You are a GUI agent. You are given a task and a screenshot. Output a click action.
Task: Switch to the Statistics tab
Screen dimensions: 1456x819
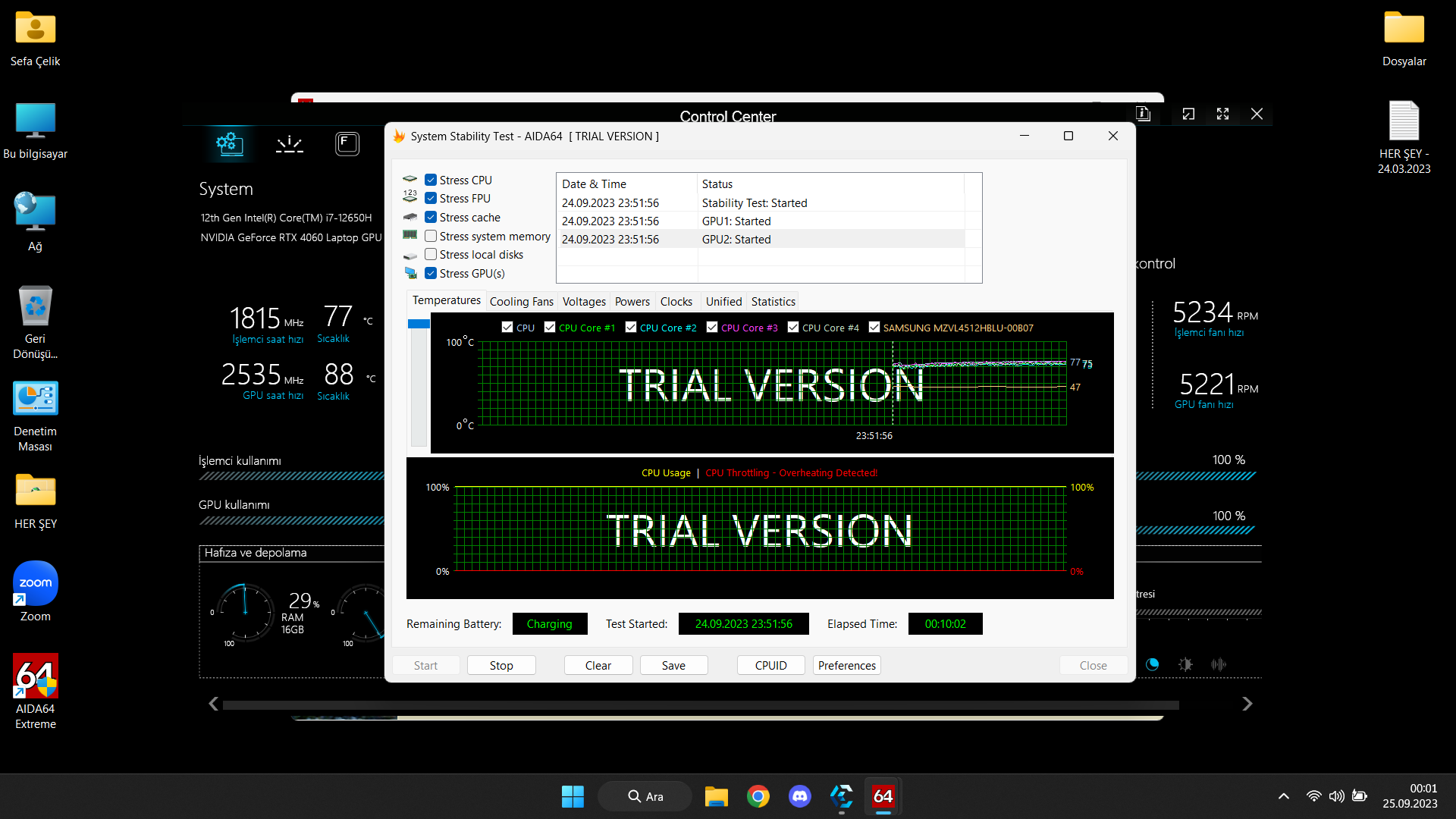point(773,302)
